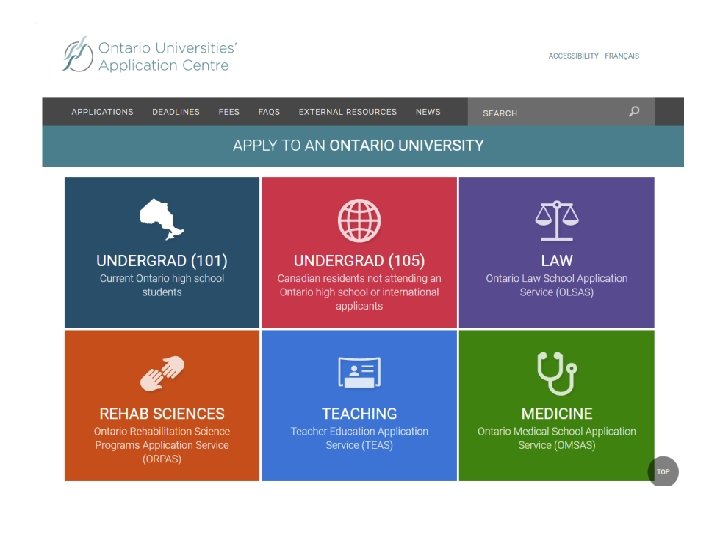Open the Accessibility link
This screenshot has height=540, width=720.
pyautogui.click(x=574, y=56)
